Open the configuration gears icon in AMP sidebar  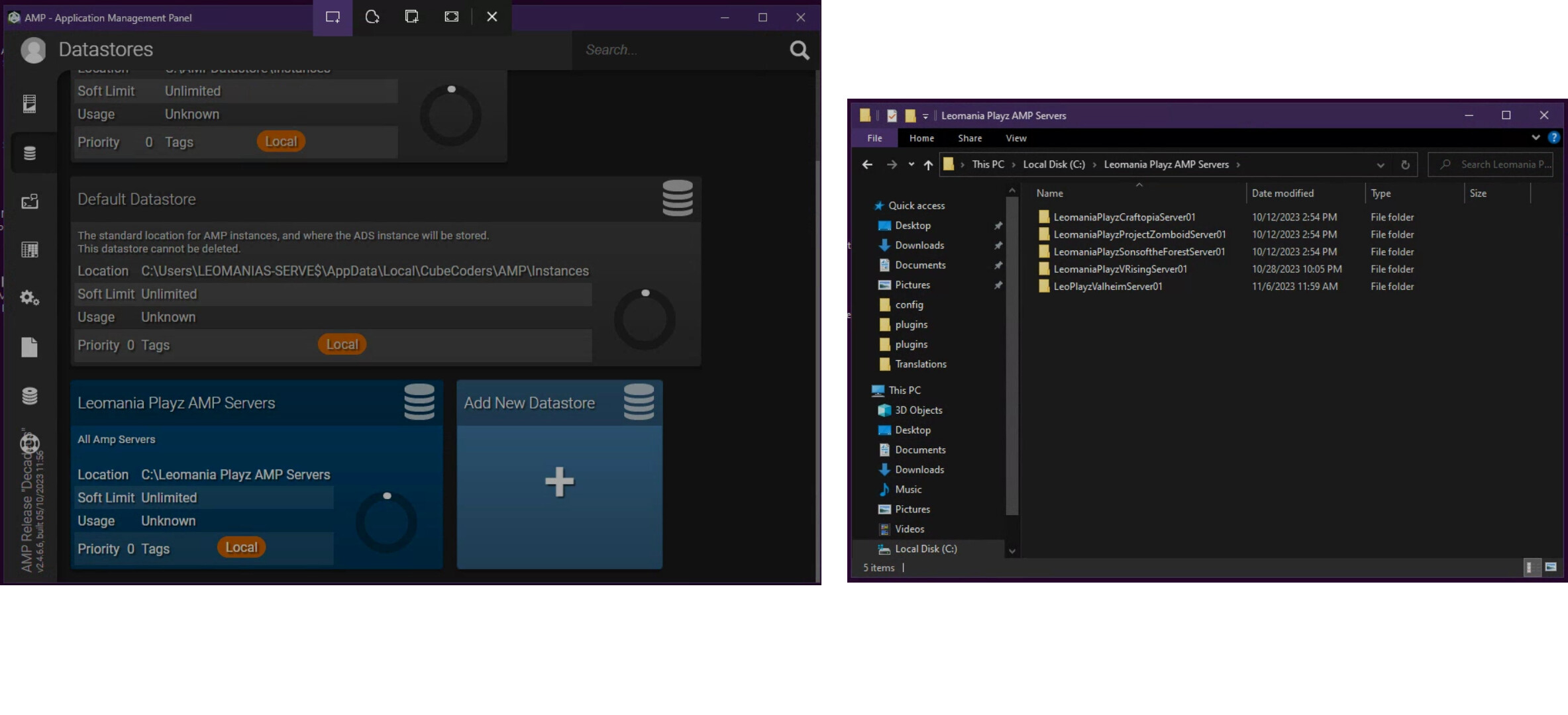click(x=30, y=298)
